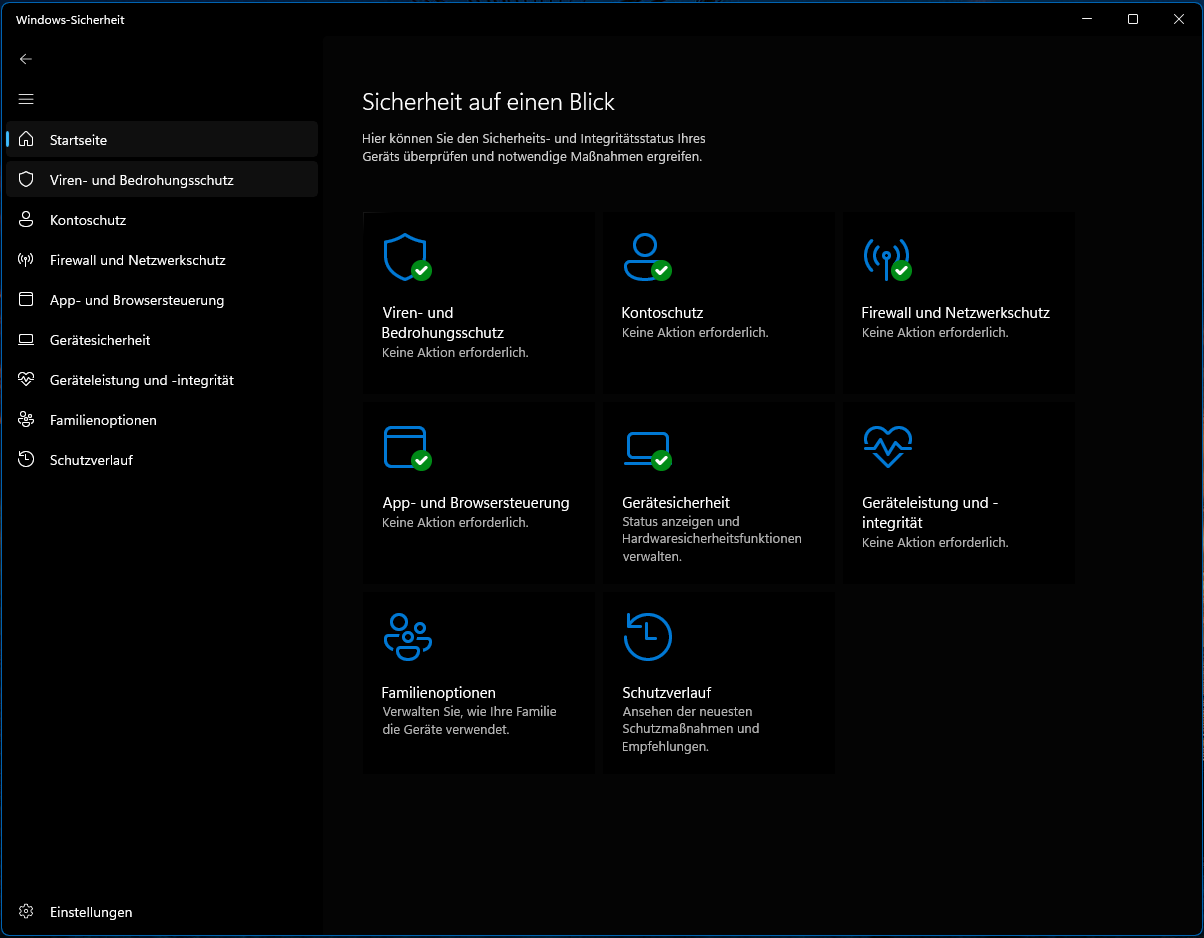Open Kontoschutz from the sidebar

click(88, 220)
